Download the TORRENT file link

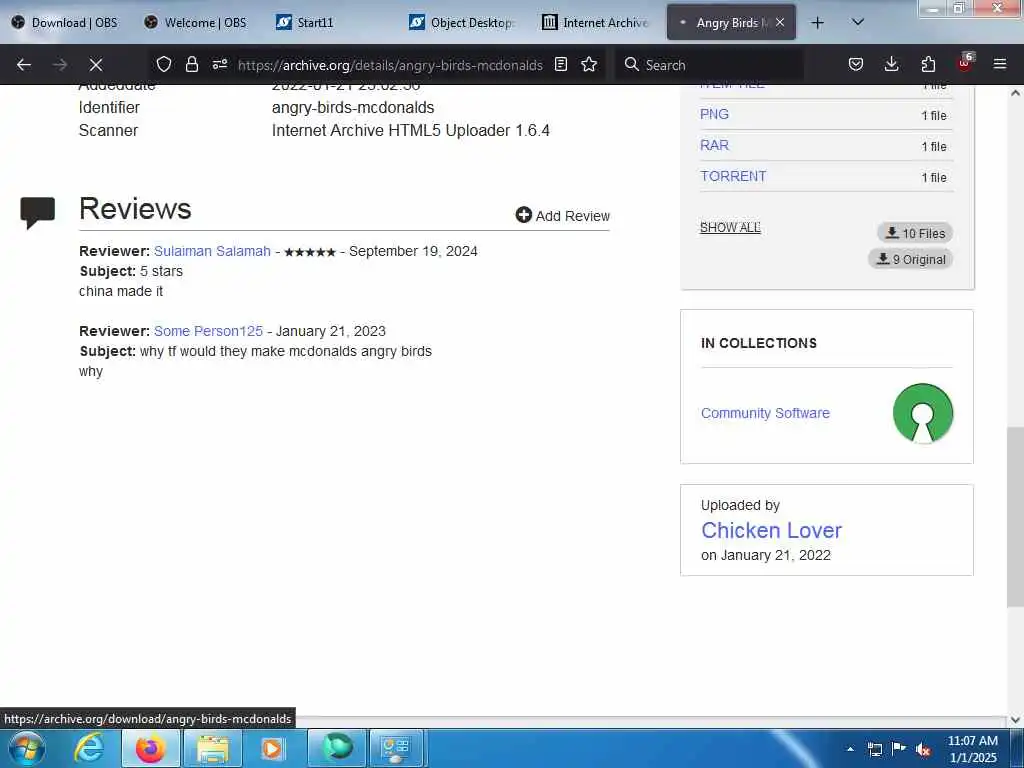coord(733,176)
